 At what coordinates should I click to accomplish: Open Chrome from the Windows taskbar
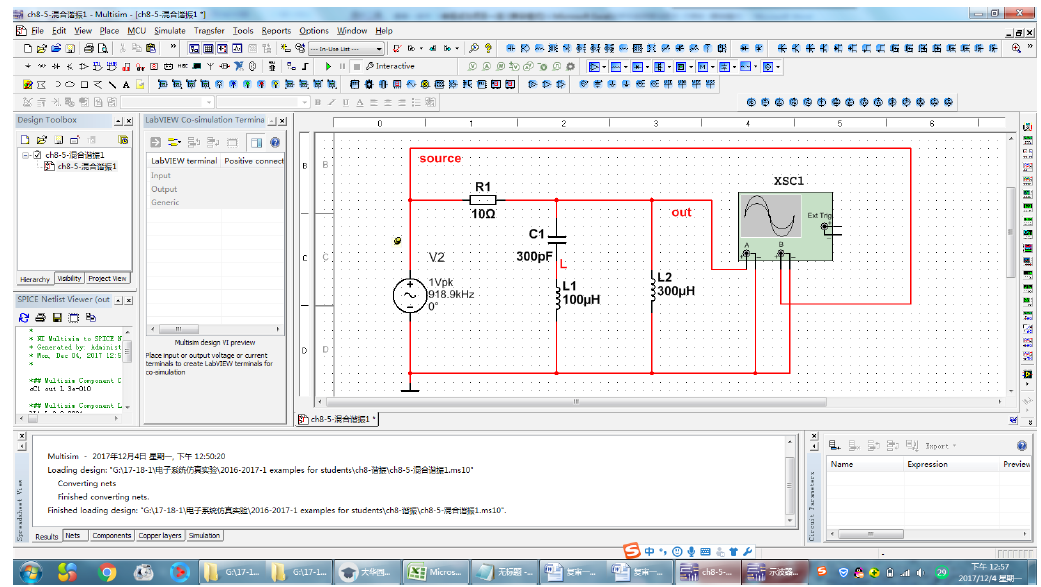pyautogui.click(x=106, y=572)
